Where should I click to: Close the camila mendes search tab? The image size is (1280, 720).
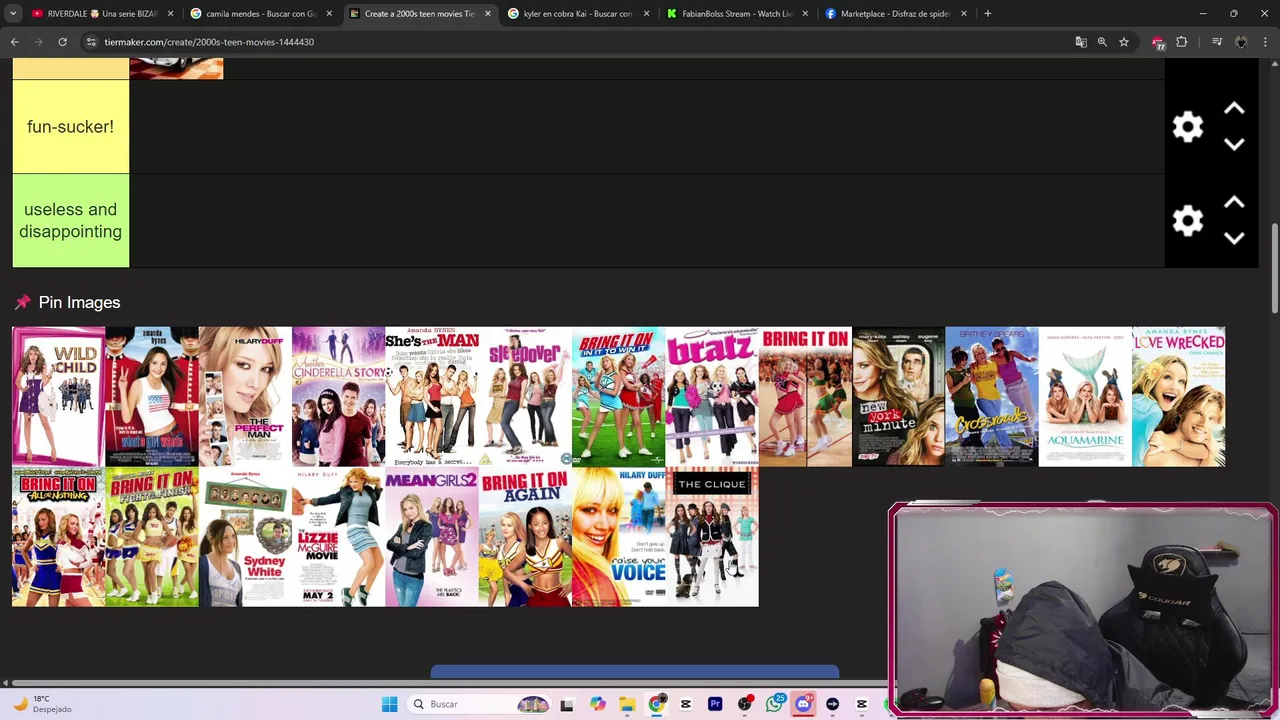click(x=329, y=14)
